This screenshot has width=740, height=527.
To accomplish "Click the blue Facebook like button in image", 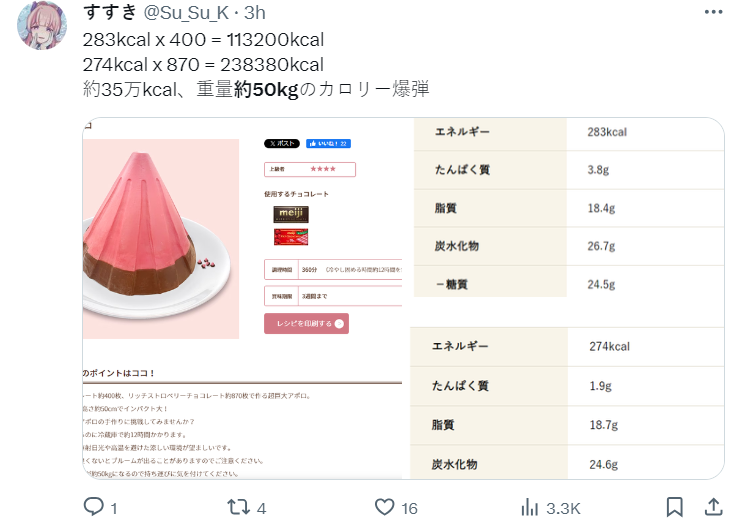I will click(x=328, y=143).
